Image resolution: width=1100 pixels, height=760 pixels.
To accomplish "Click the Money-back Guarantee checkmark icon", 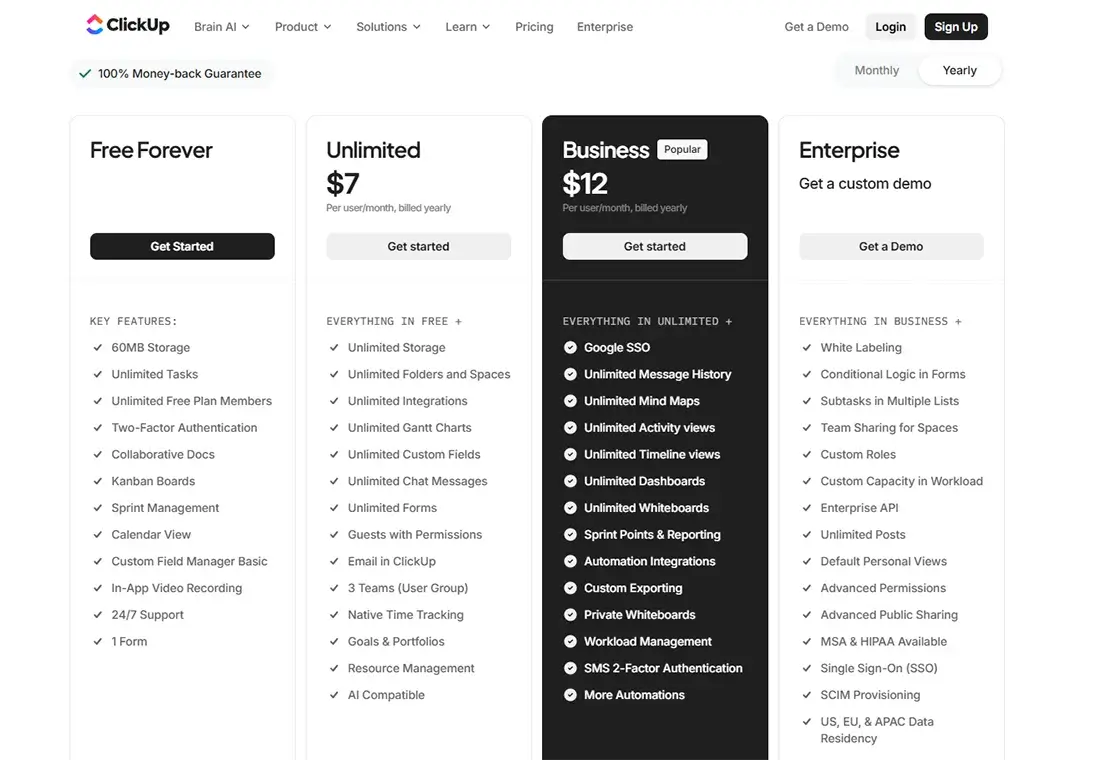I will (85, 73).
